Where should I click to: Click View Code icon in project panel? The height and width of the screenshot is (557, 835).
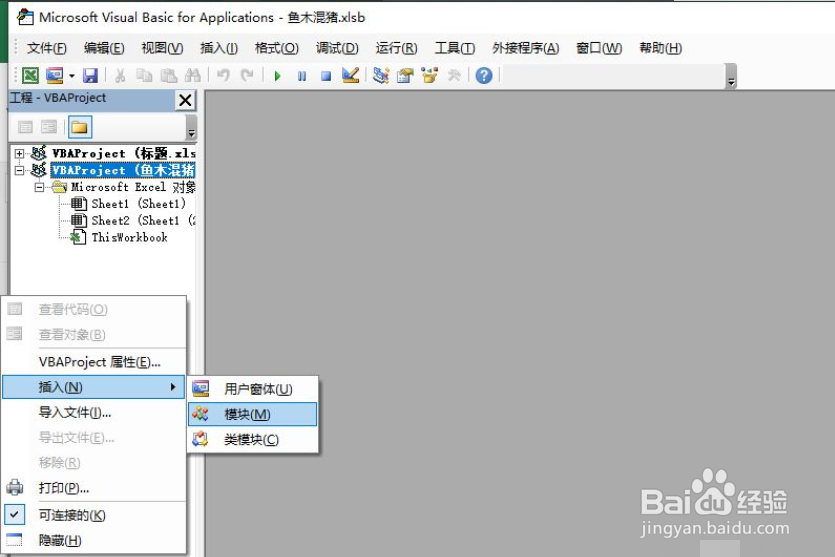(x=25, y=127)
